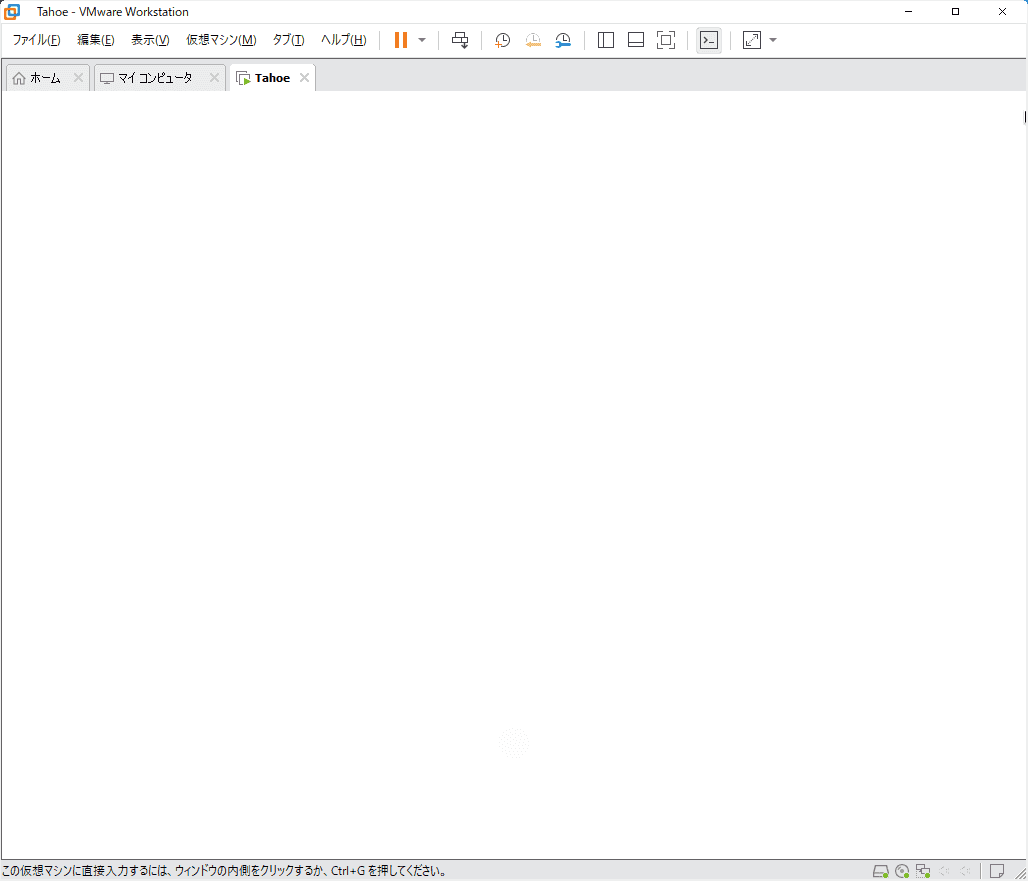This screenshot has height=881, width=1028.
Task: Open the power options dropdown arrow
Action: tap(422, 40)
